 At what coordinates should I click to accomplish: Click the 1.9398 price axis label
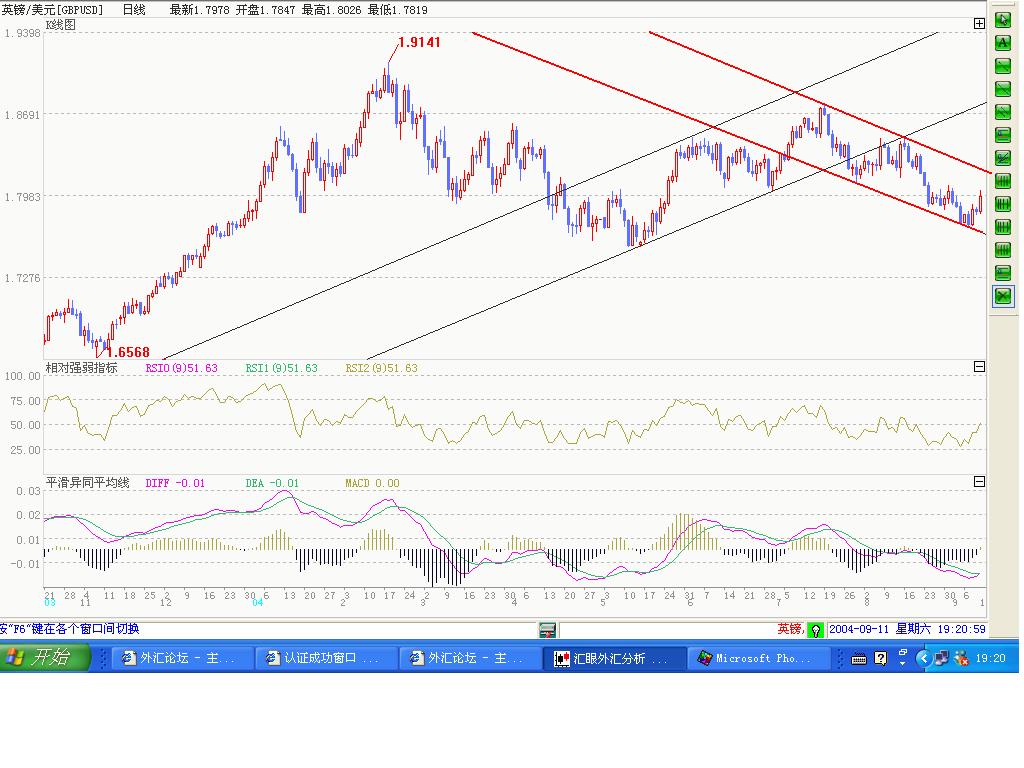pos(22,33)
